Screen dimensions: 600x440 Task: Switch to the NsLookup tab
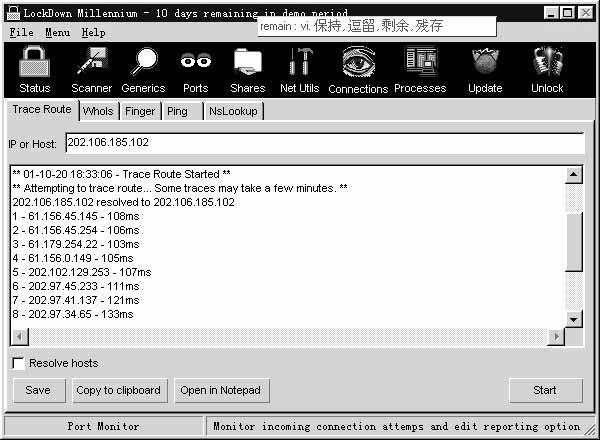[x=233, y=111]
